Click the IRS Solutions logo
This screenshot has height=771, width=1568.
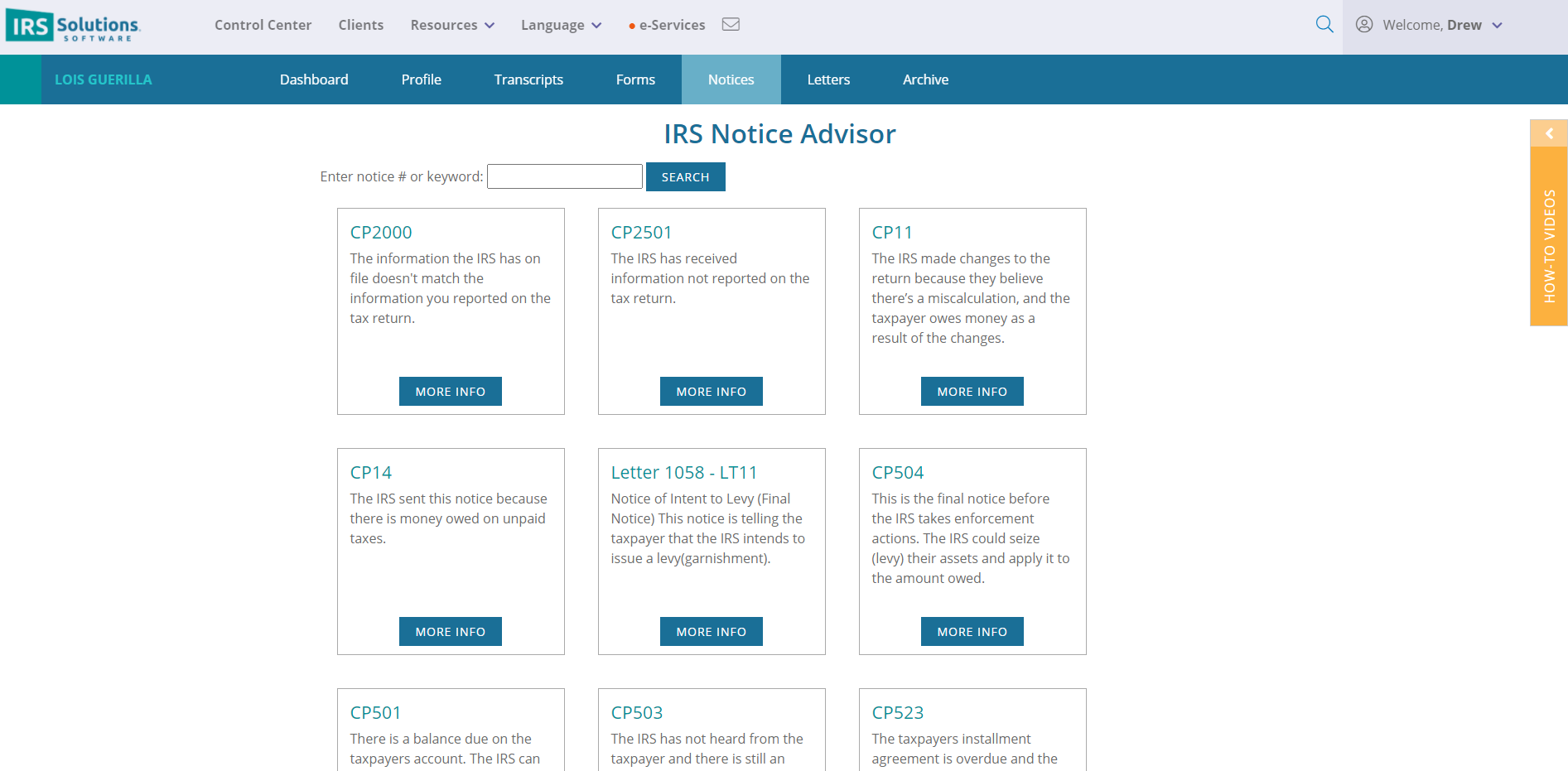[x=73, y=24]
